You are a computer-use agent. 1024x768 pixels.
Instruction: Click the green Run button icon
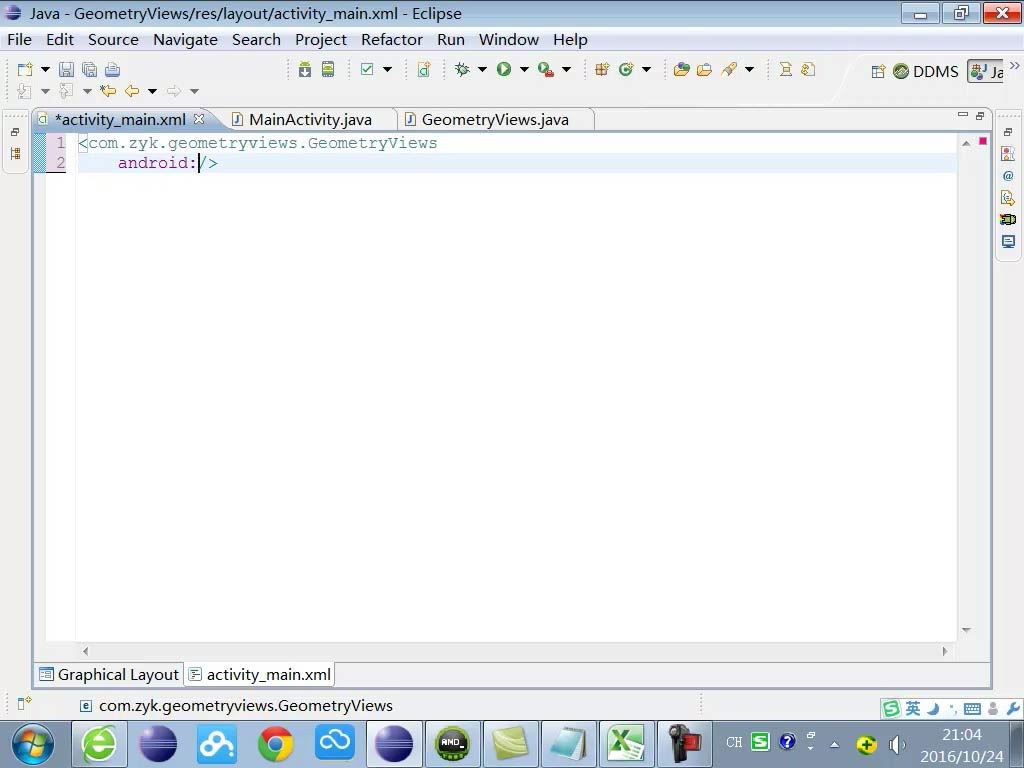tap(504, 69)
